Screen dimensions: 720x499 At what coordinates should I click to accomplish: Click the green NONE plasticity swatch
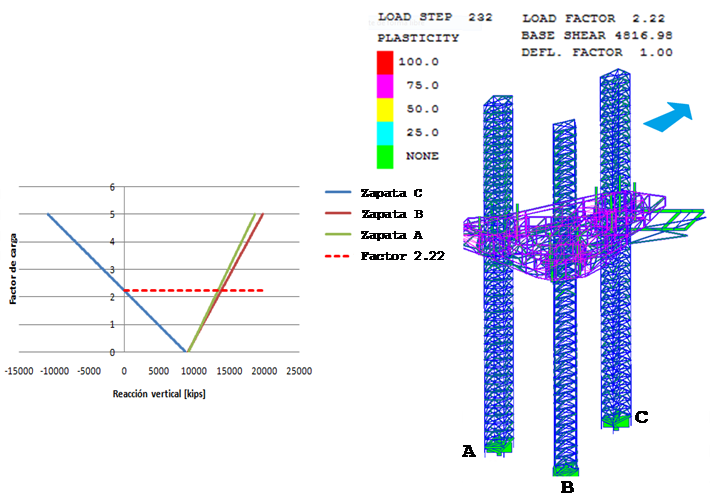[386, 156]
